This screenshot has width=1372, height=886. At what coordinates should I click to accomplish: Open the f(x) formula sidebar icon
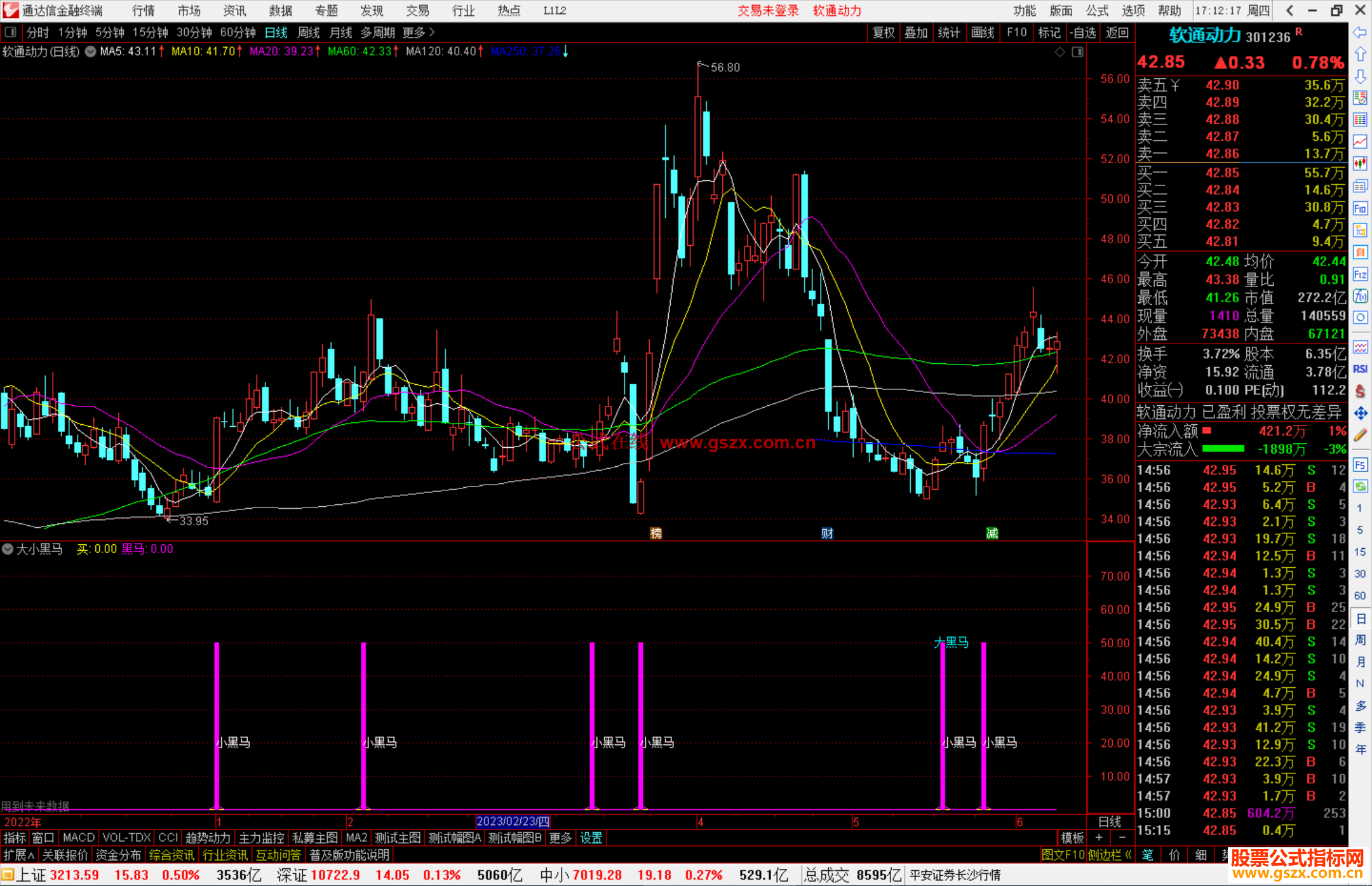(1360, 296)
